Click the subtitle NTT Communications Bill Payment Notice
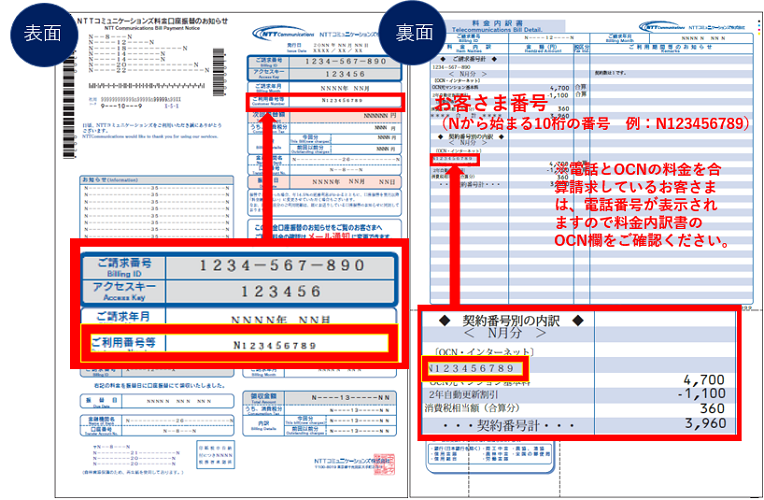 (x=152, y=28)
